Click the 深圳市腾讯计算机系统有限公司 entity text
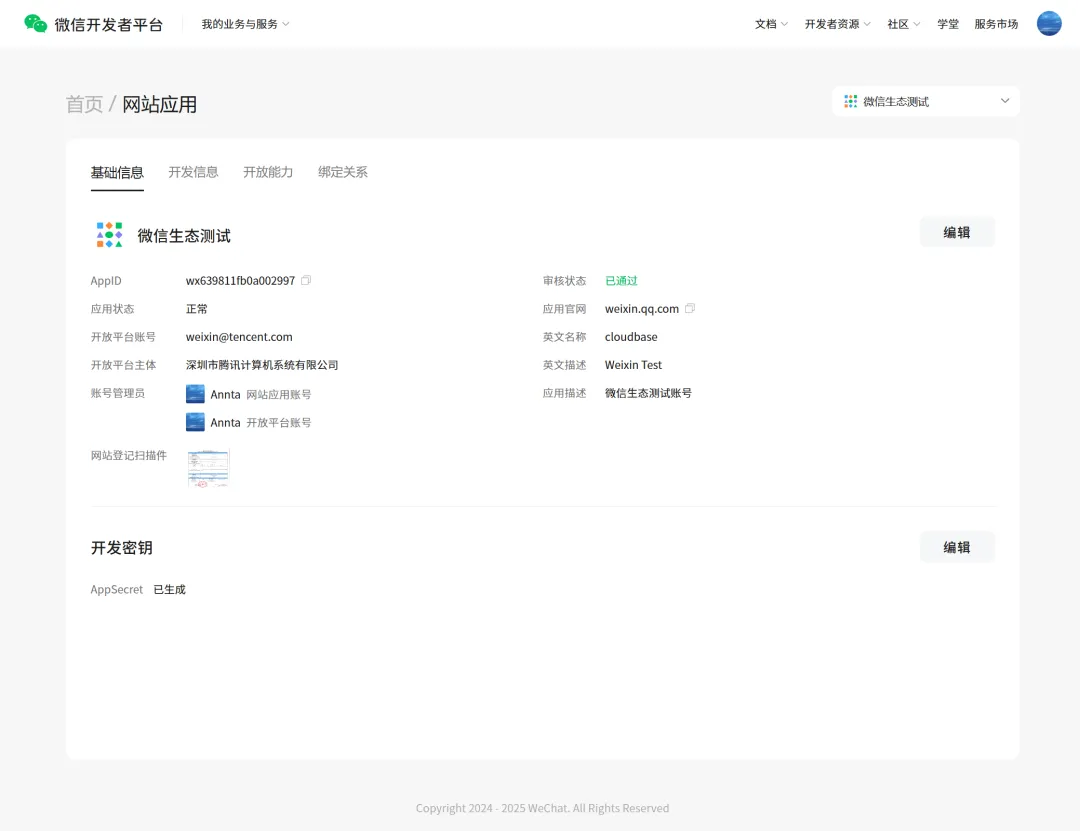Screen dimensions: 1080x831 (x=262, y=365)
